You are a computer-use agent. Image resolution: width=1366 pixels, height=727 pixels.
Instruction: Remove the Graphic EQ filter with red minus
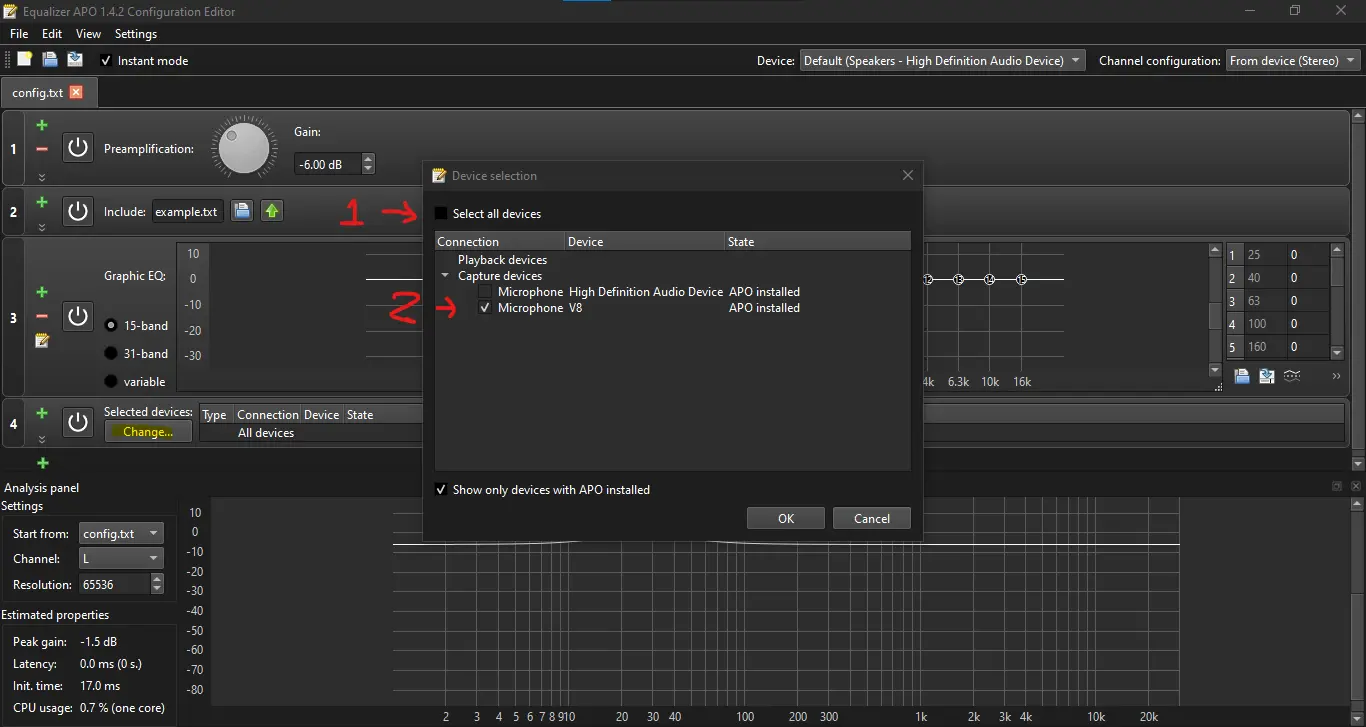point(42,316)
